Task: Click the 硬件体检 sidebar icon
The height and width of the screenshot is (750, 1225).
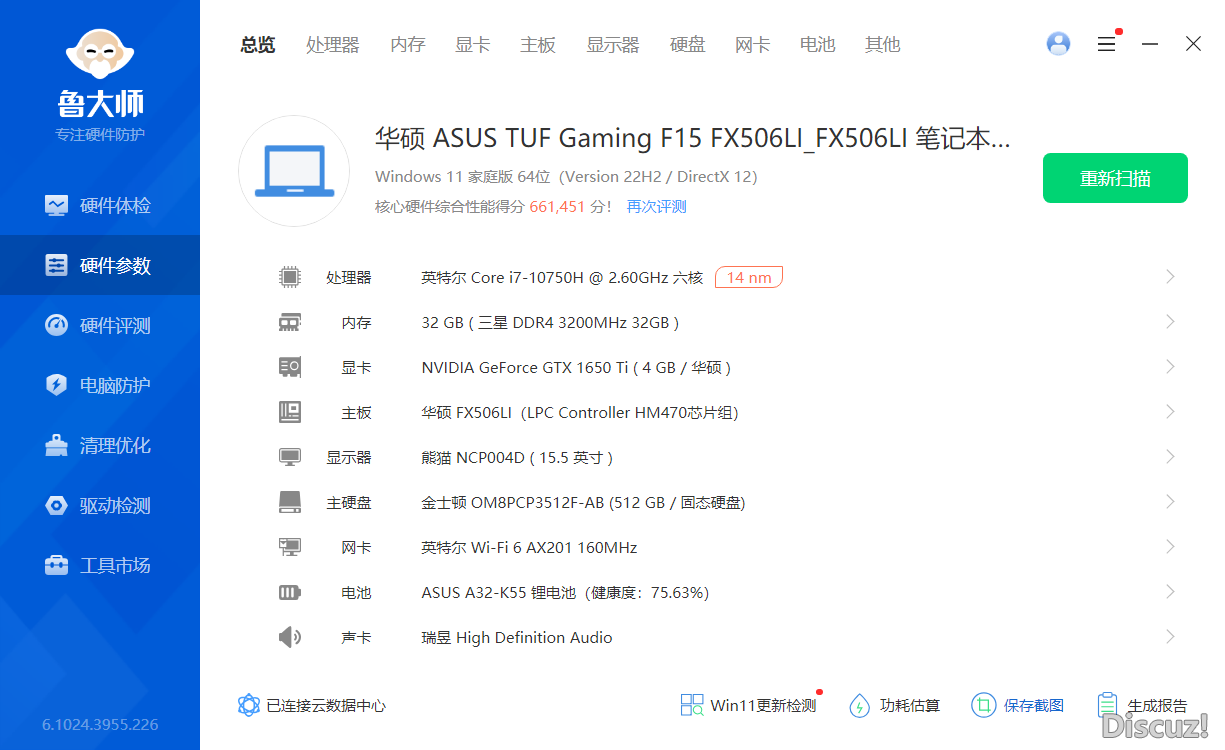Action: point(56,205)
